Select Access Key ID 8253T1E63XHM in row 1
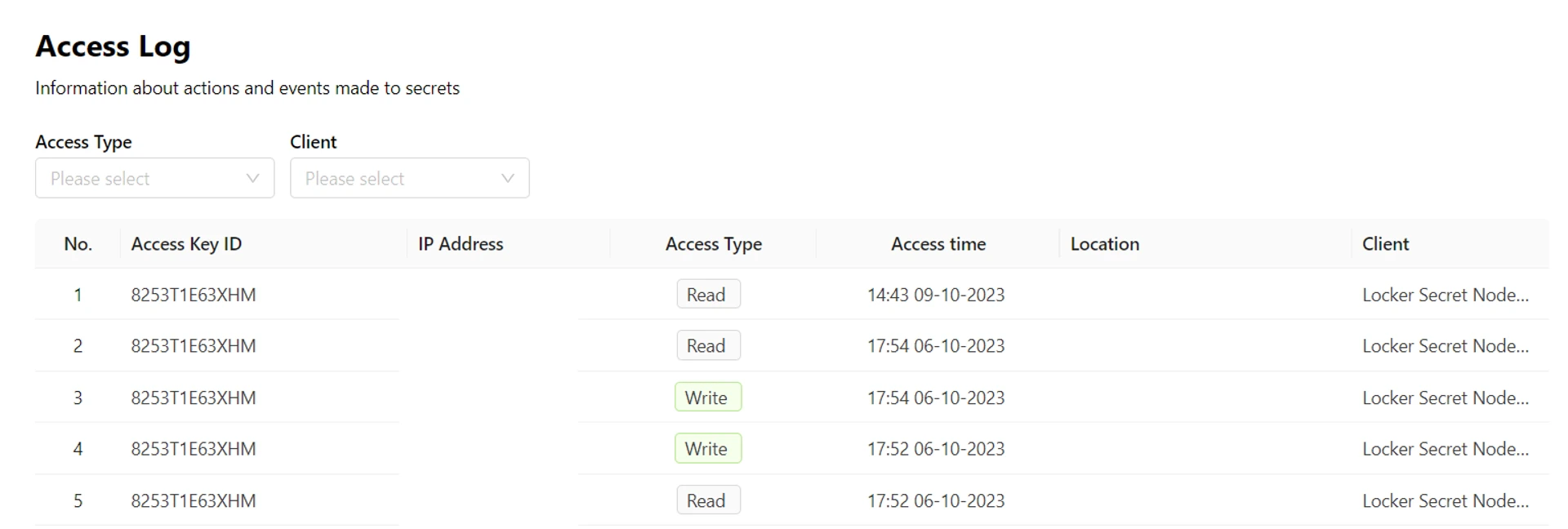The height and width of the screenshot is (529, 1568). point(193,295)
